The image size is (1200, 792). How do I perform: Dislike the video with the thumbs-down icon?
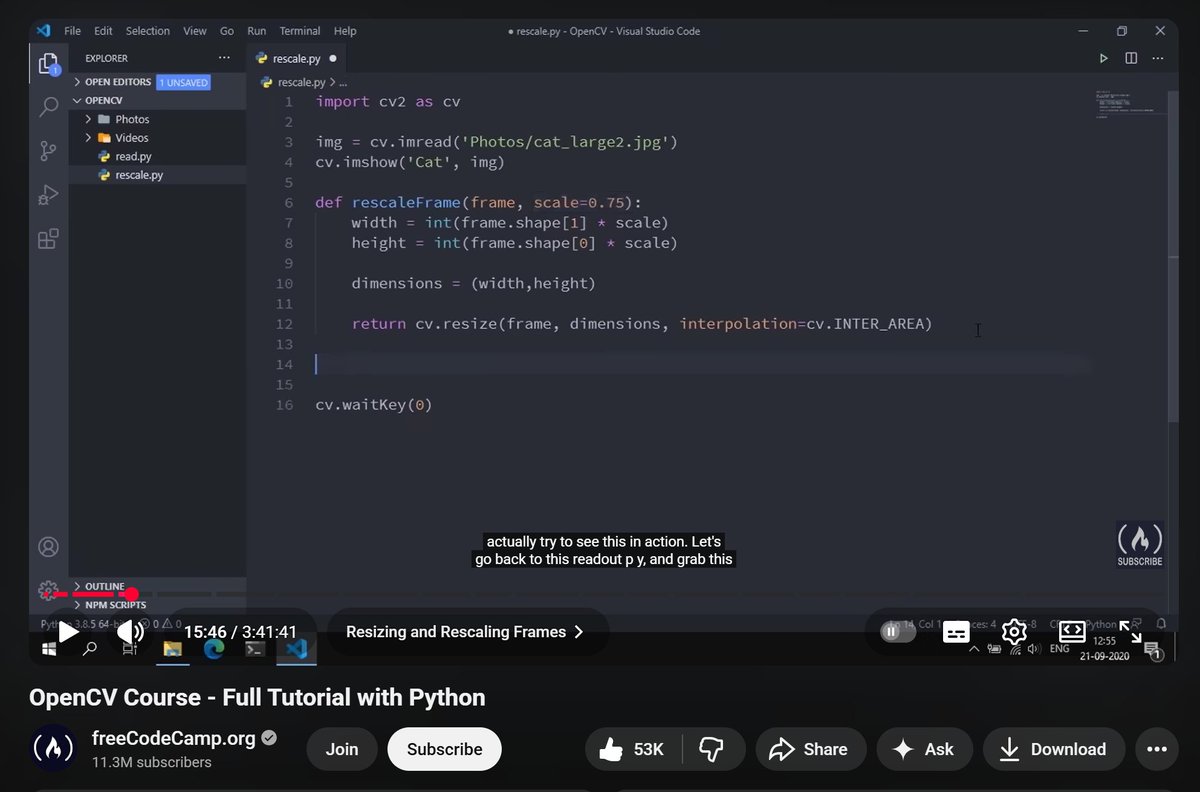712,749
